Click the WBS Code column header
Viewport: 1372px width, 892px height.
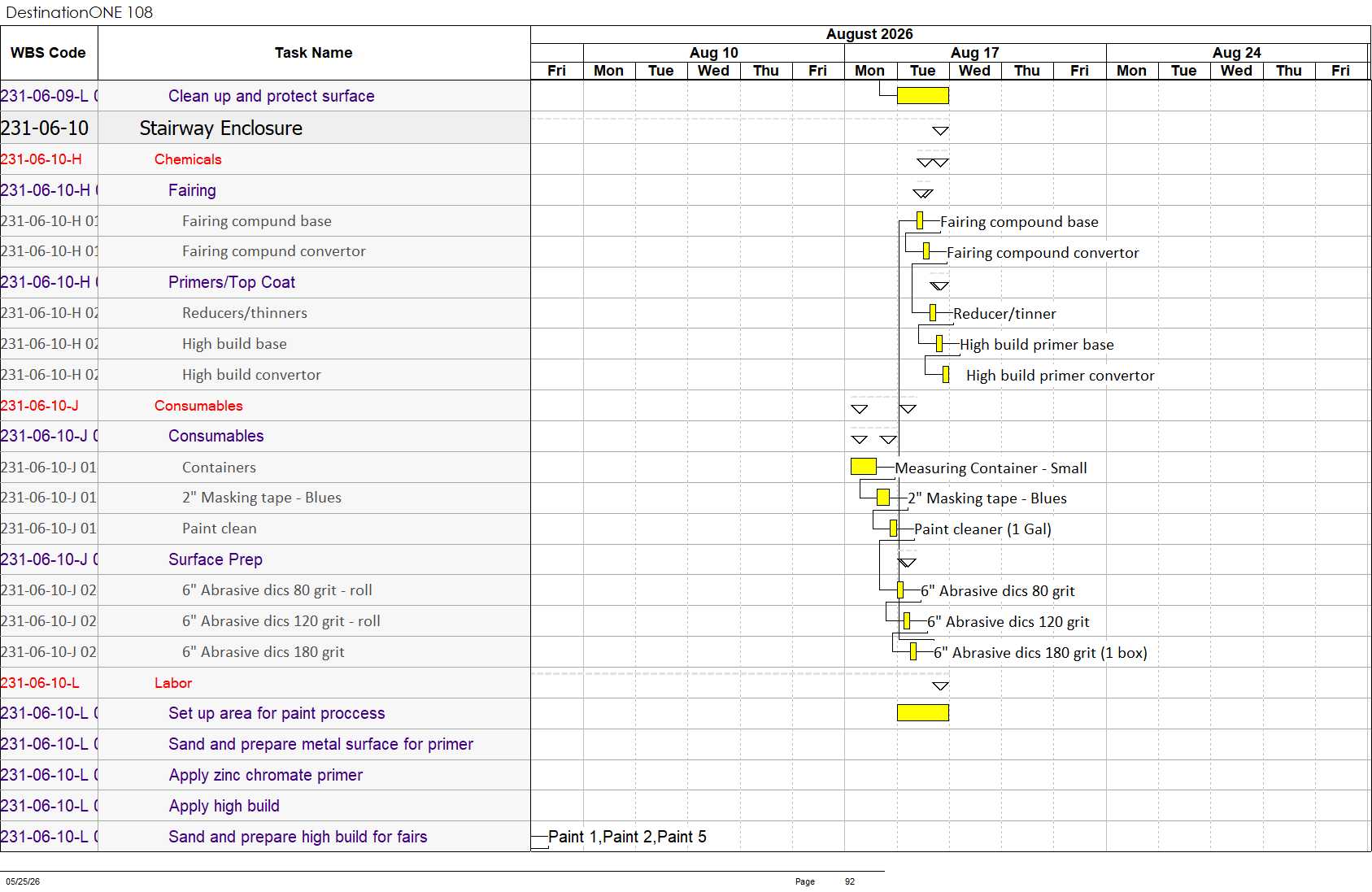tap(48, 53)
